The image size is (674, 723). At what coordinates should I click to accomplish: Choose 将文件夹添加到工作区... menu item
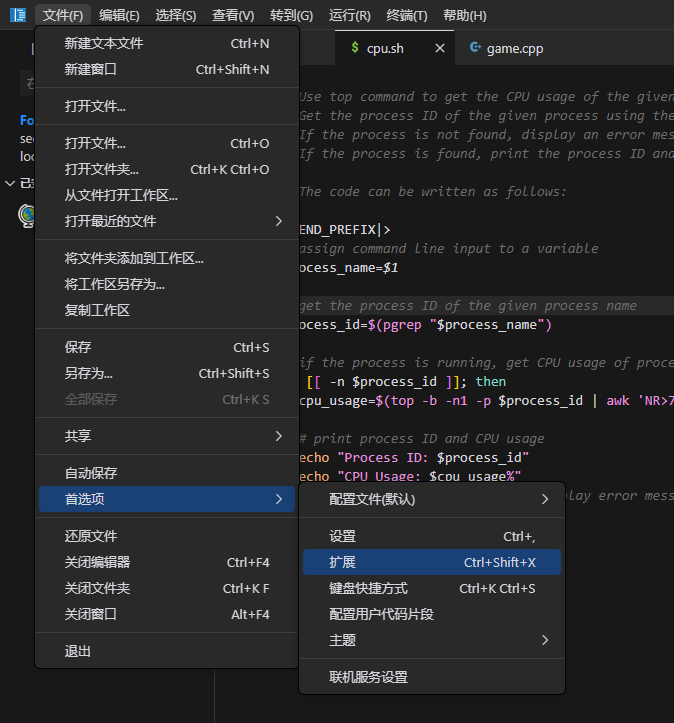[167, 258]
